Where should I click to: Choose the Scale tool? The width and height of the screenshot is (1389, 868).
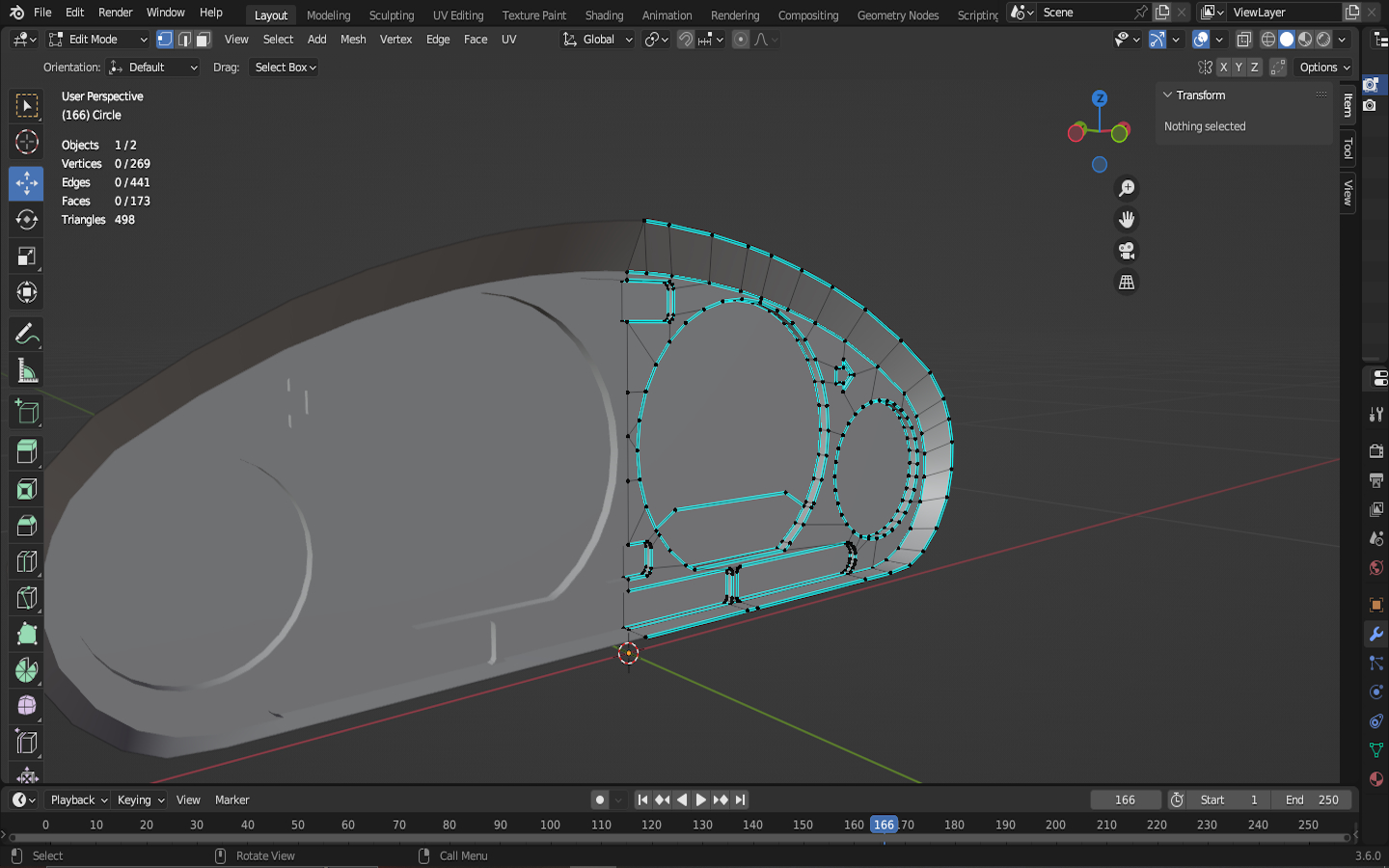26,257
